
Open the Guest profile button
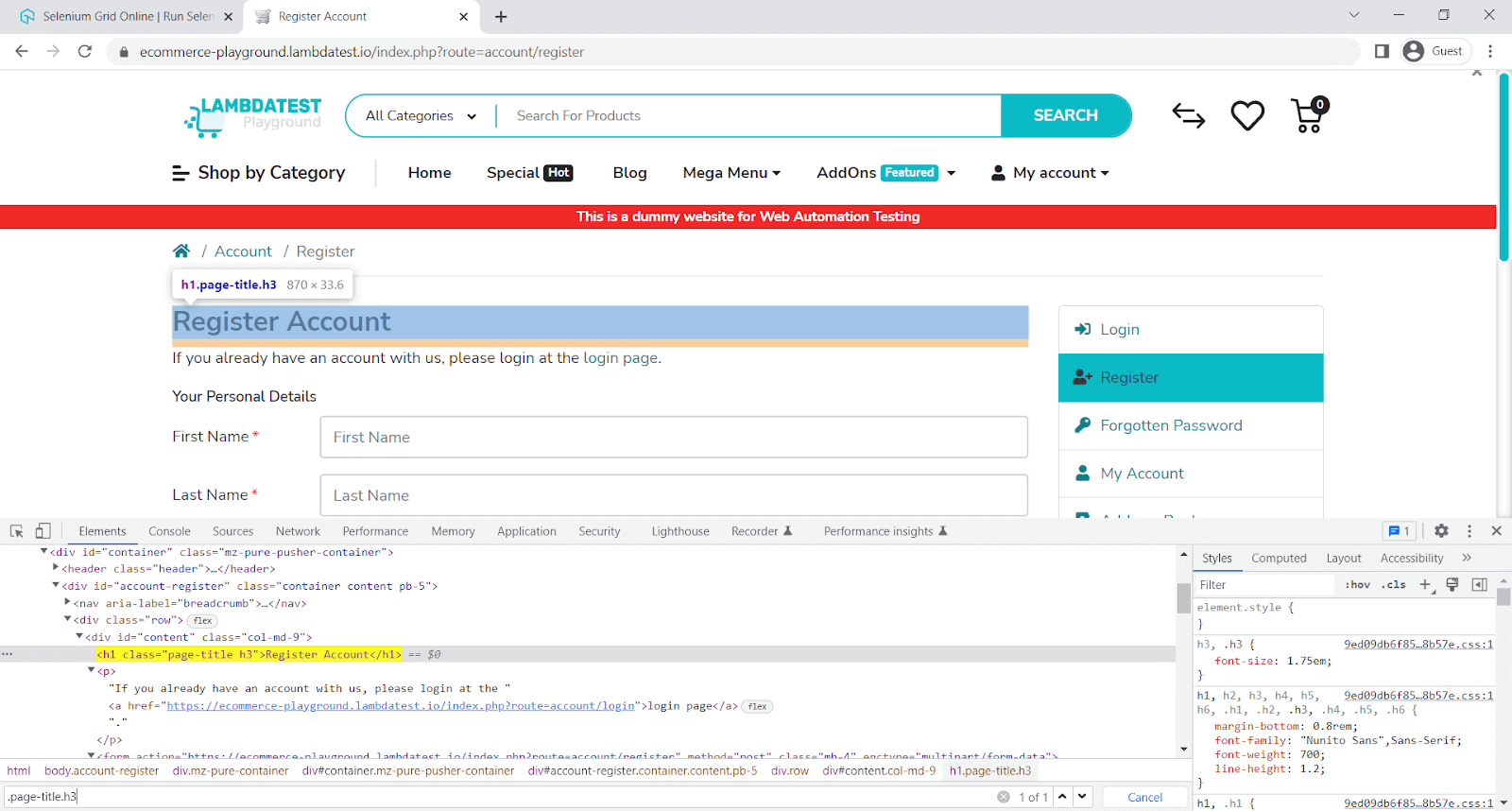(1435, 51)
